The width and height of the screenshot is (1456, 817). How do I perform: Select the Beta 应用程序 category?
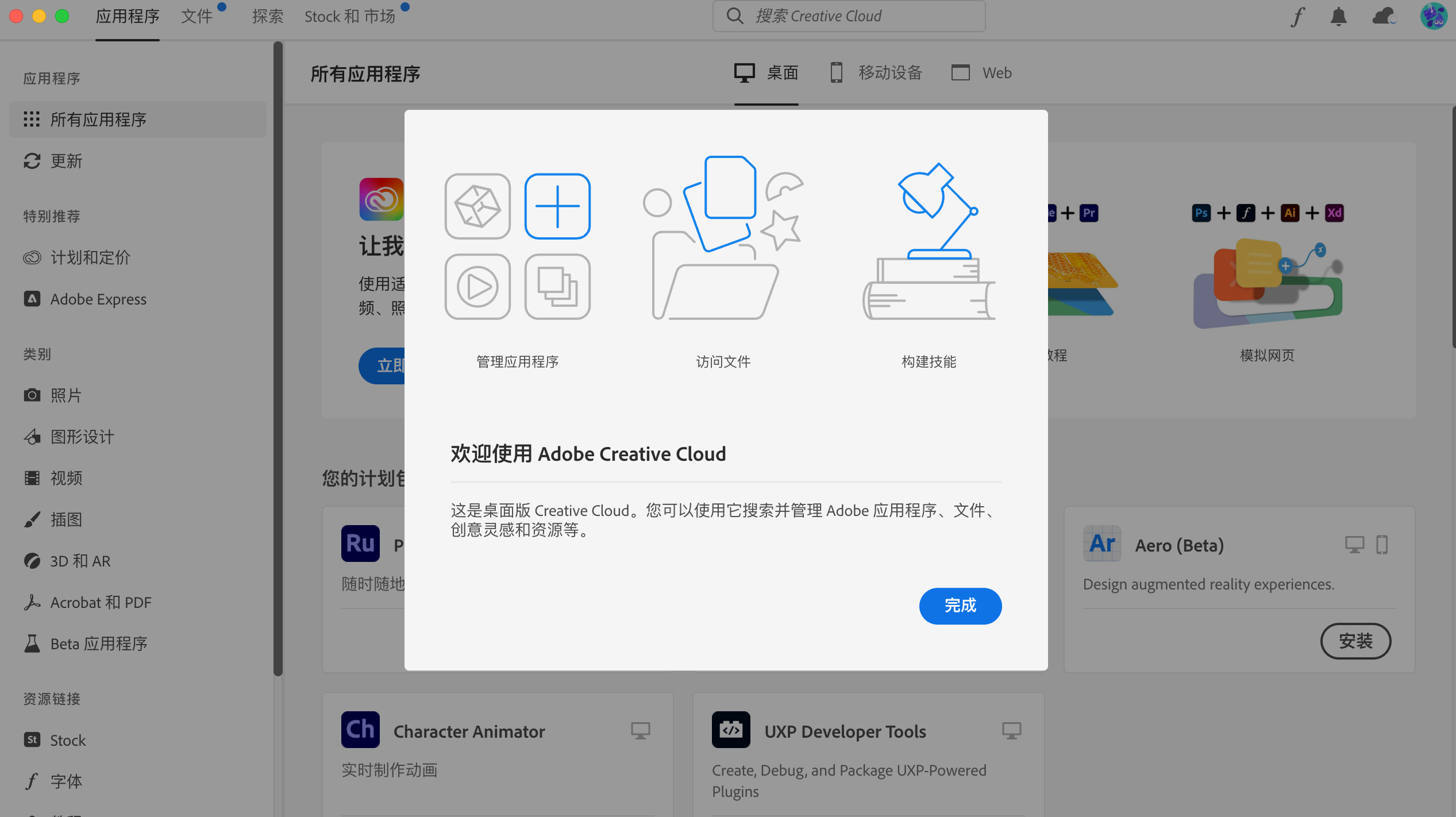138,643
